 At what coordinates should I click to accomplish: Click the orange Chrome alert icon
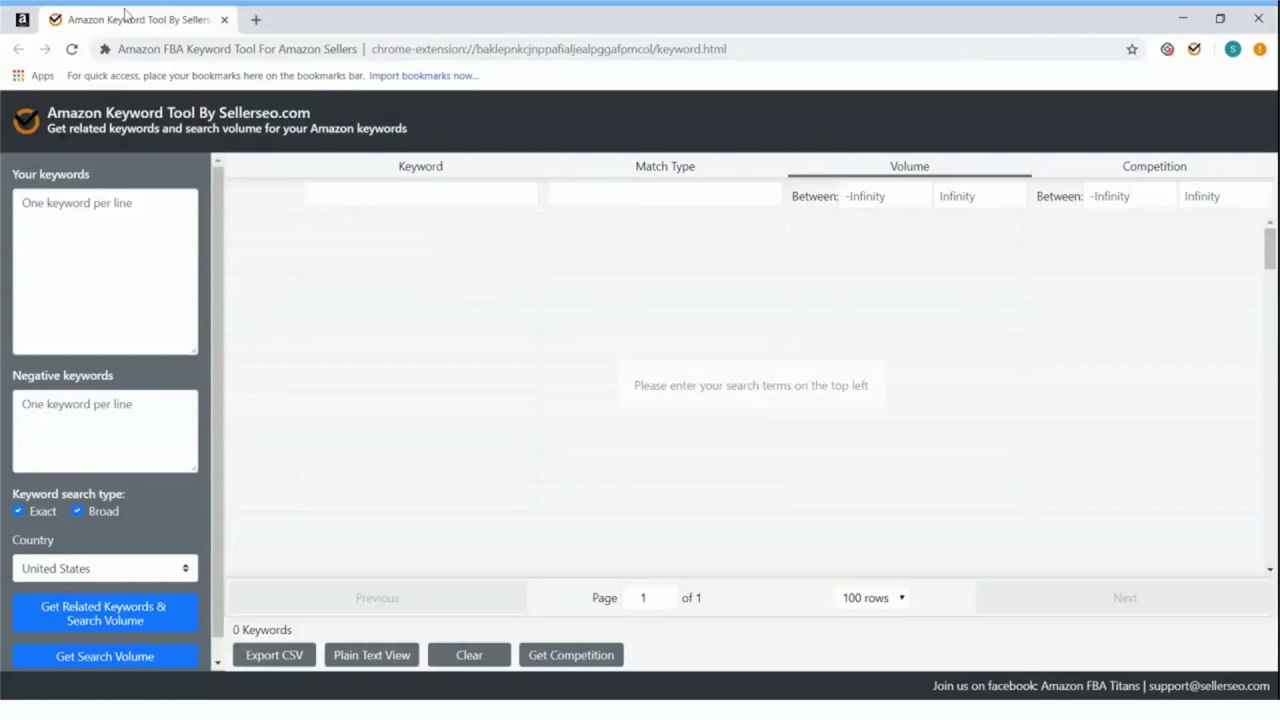(x=1260, y=49)
